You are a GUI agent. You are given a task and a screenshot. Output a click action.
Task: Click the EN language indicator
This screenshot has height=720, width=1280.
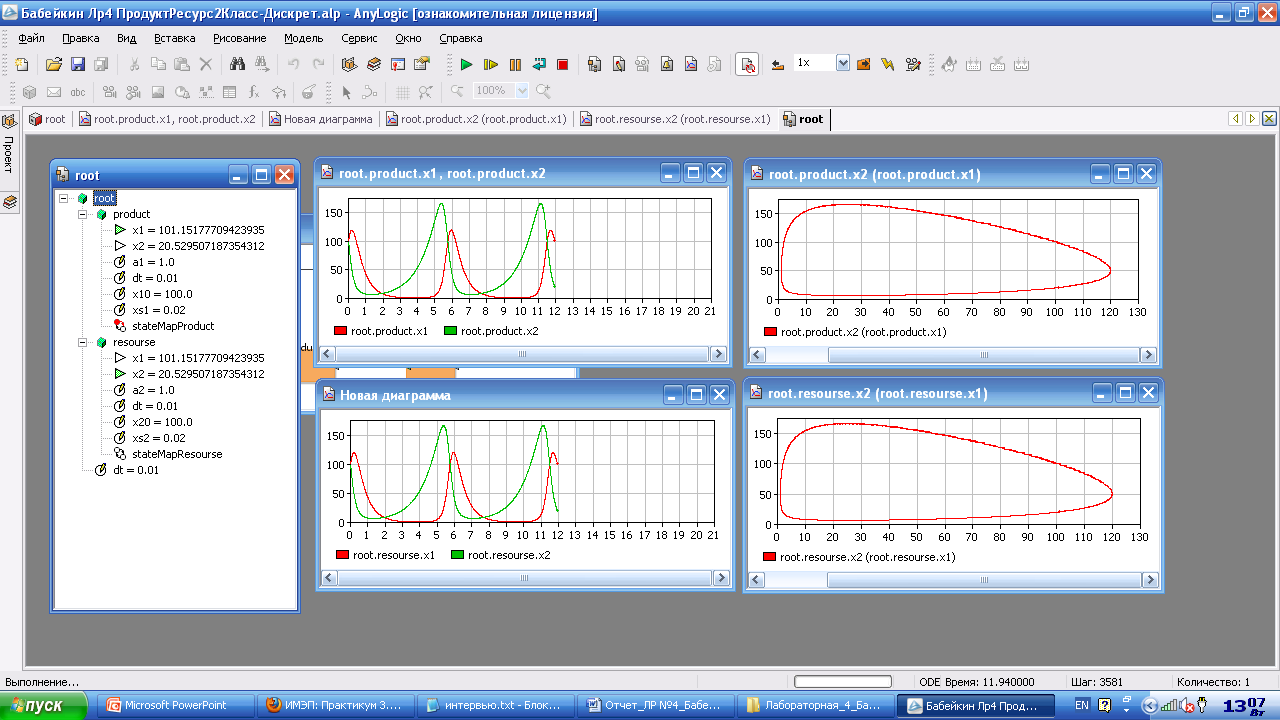click(1082, 705)
